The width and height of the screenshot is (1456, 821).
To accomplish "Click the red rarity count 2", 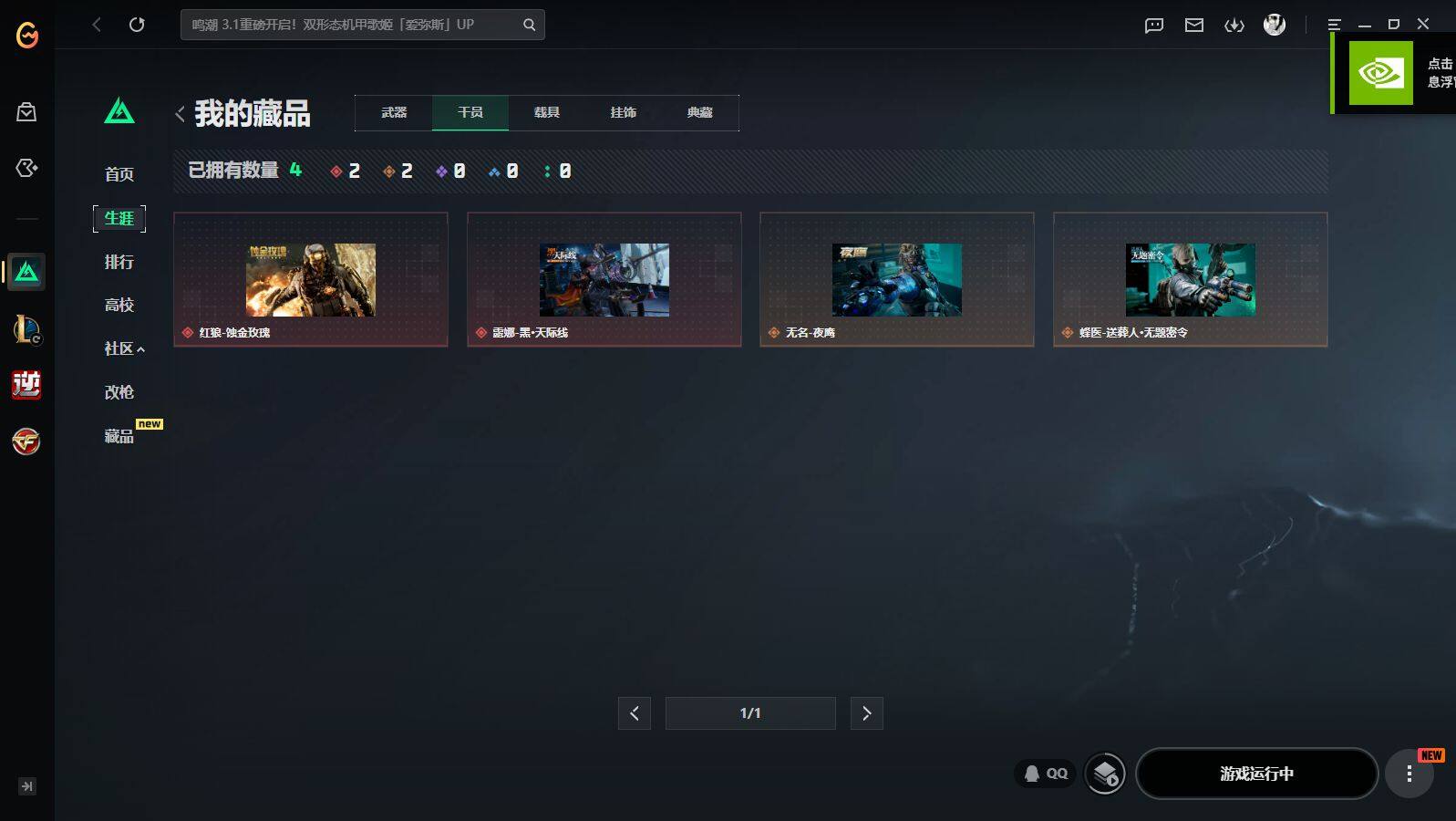I will pos(346,171).
